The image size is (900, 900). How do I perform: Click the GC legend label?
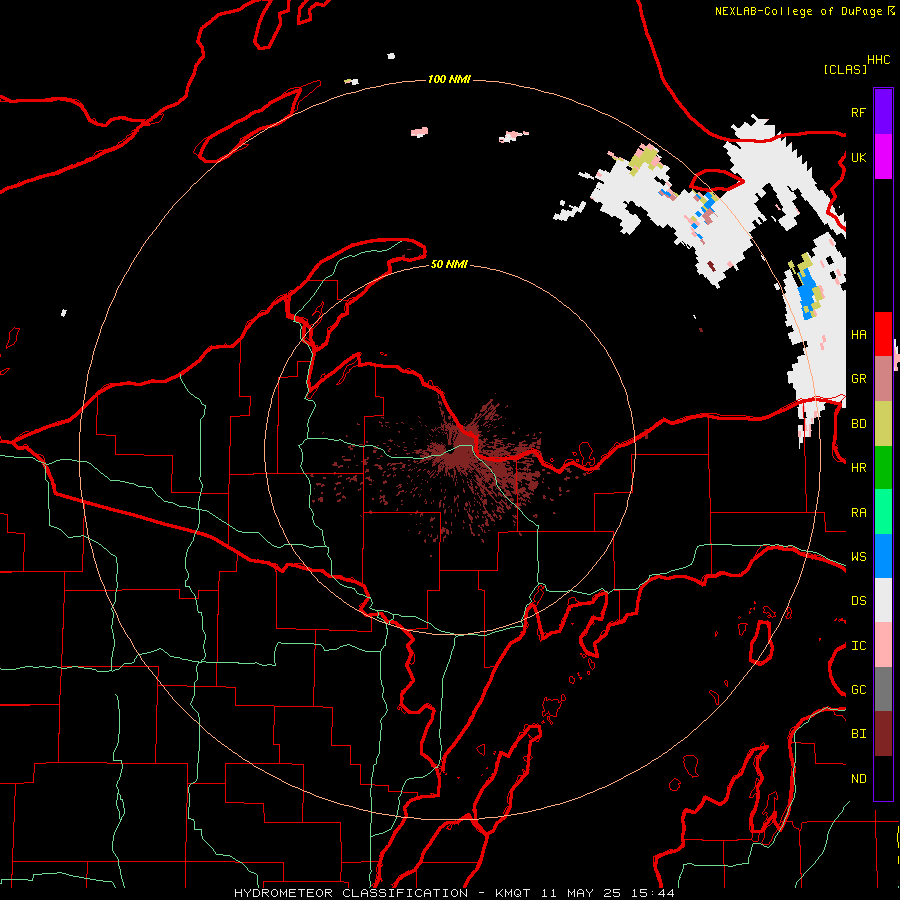(x=858, y=689)
